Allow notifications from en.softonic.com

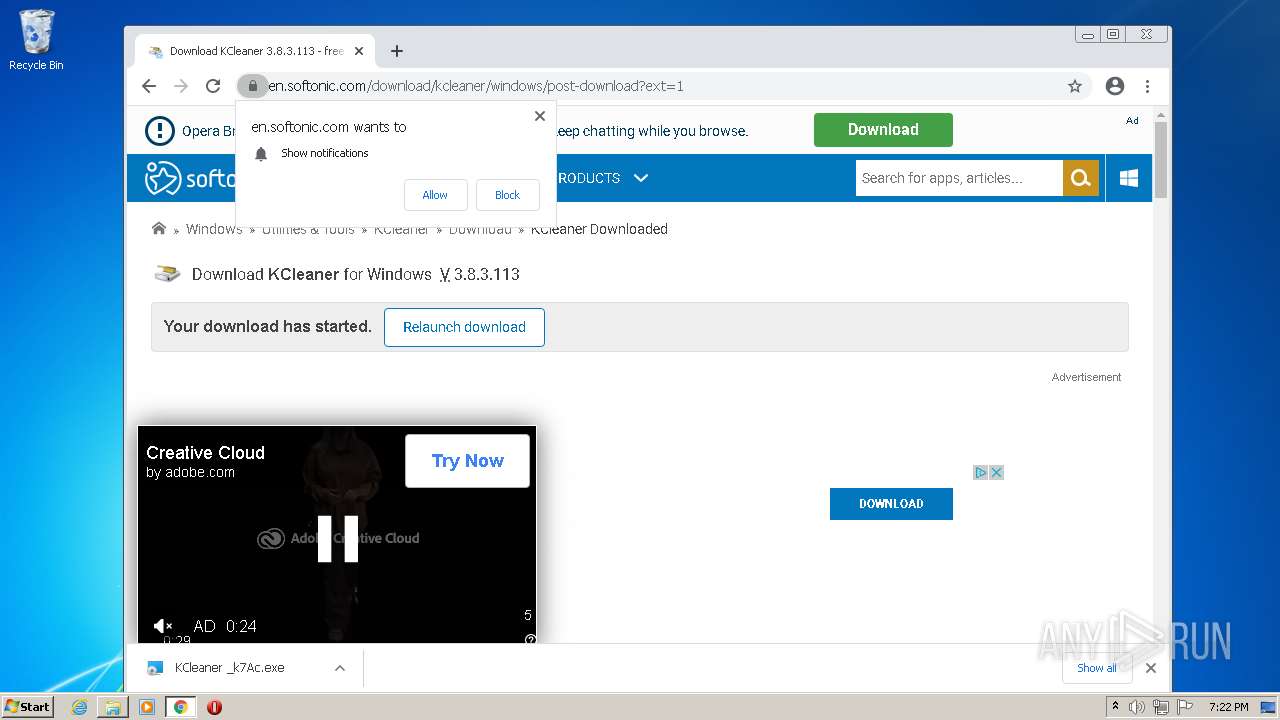click(435, 195)
